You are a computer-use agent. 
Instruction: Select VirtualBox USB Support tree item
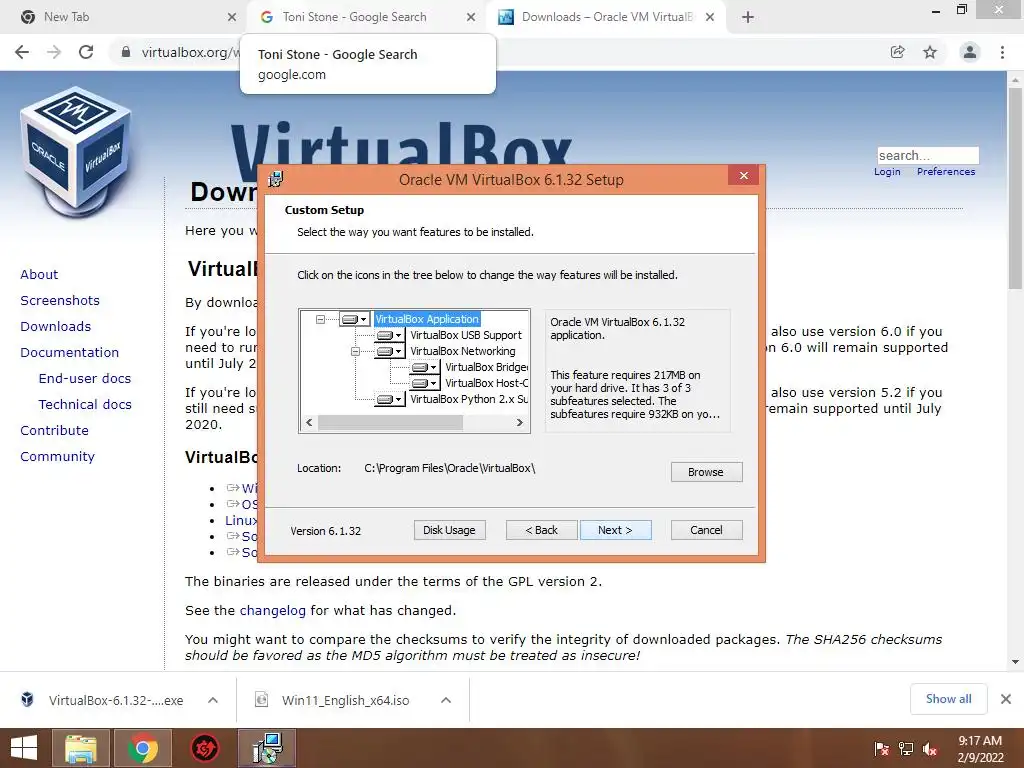click(x=466, y=335)
